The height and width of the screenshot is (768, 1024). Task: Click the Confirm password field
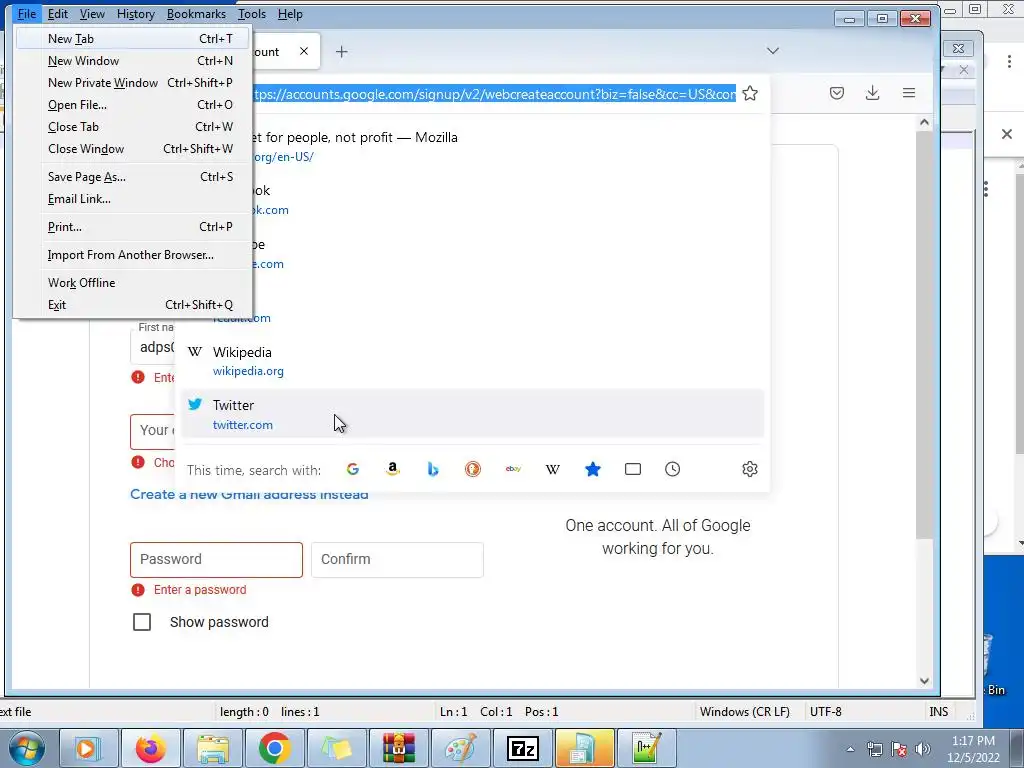pos(397,560)
